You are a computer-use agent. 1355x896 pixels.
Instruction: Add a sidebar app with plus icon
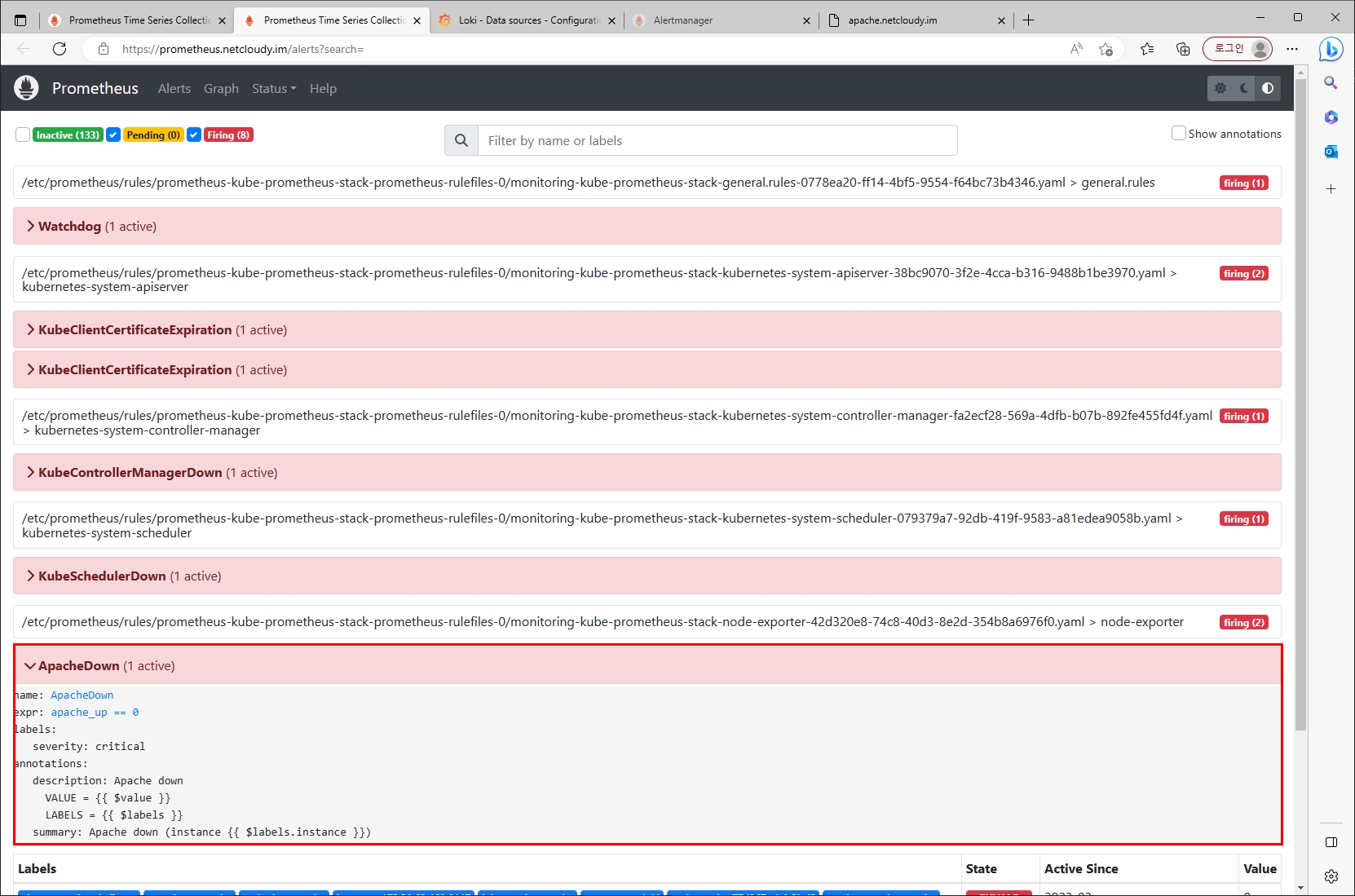1331,189
